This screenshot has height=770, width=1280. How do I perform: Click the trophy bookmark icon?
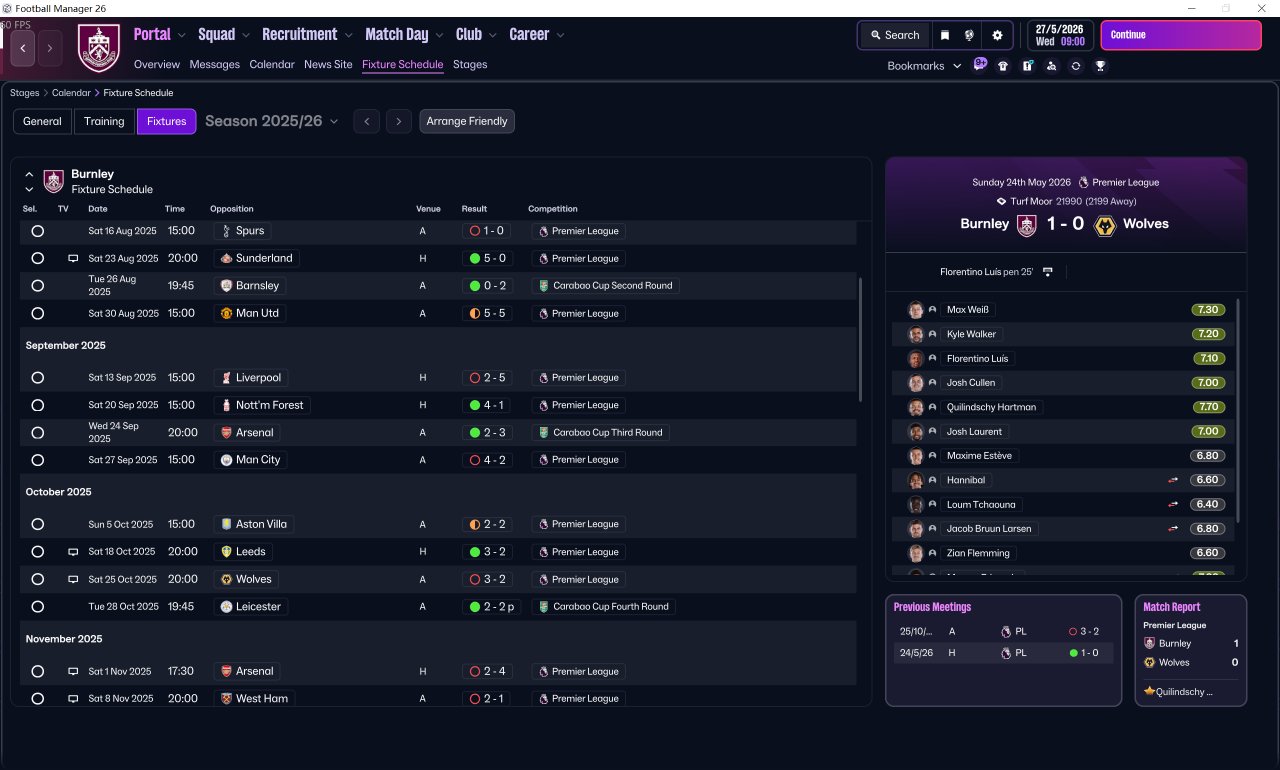(x=1100, y=66)
